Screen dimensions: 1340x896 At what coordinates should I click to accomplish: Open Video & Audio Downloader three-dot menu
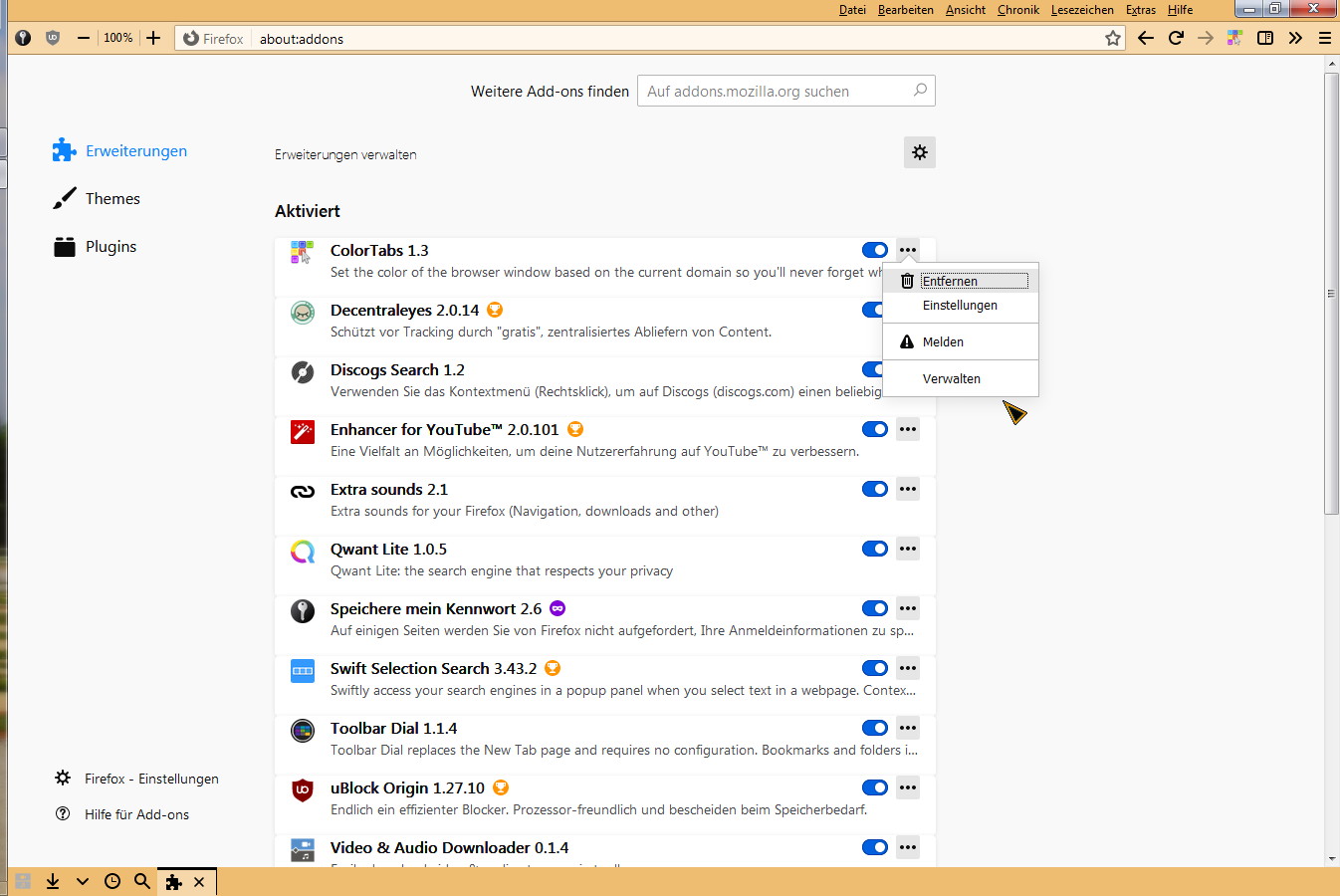[908, 847]
